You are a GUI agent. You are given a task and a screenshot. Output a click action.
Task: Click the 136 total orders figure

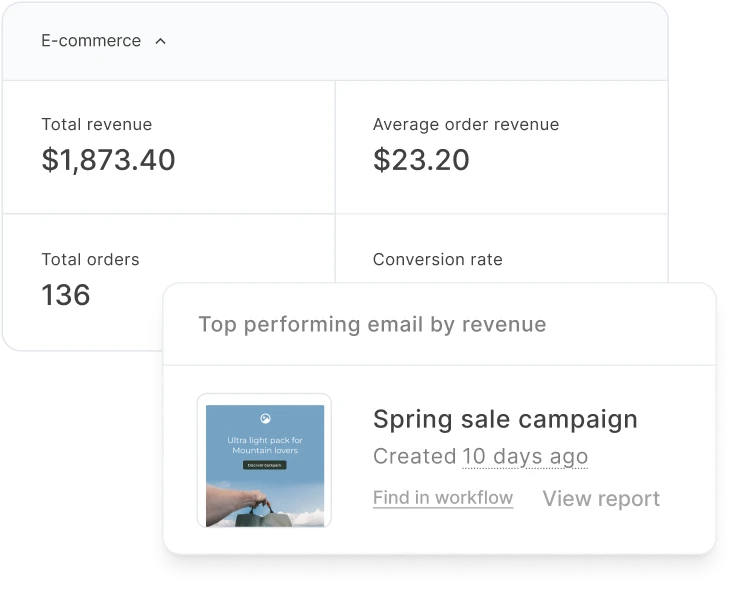tap(66, 295)
